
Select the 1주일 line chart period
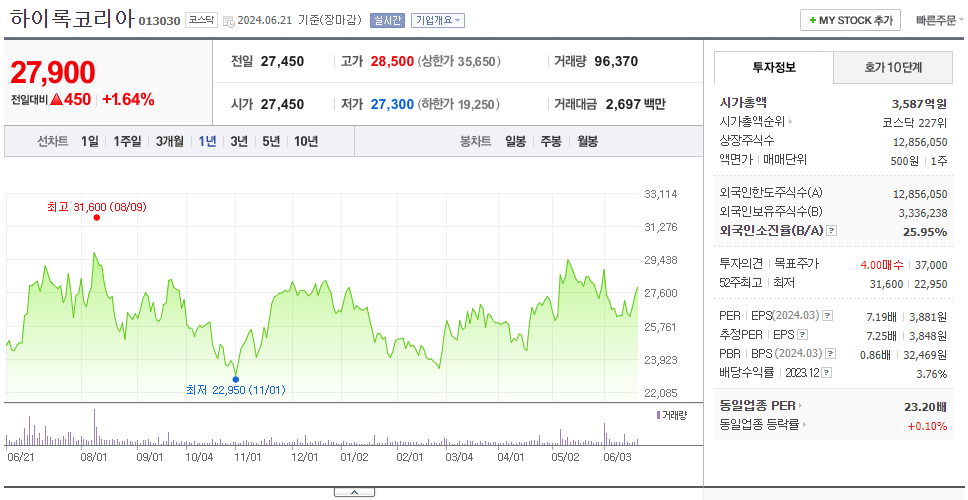[127, 141]
